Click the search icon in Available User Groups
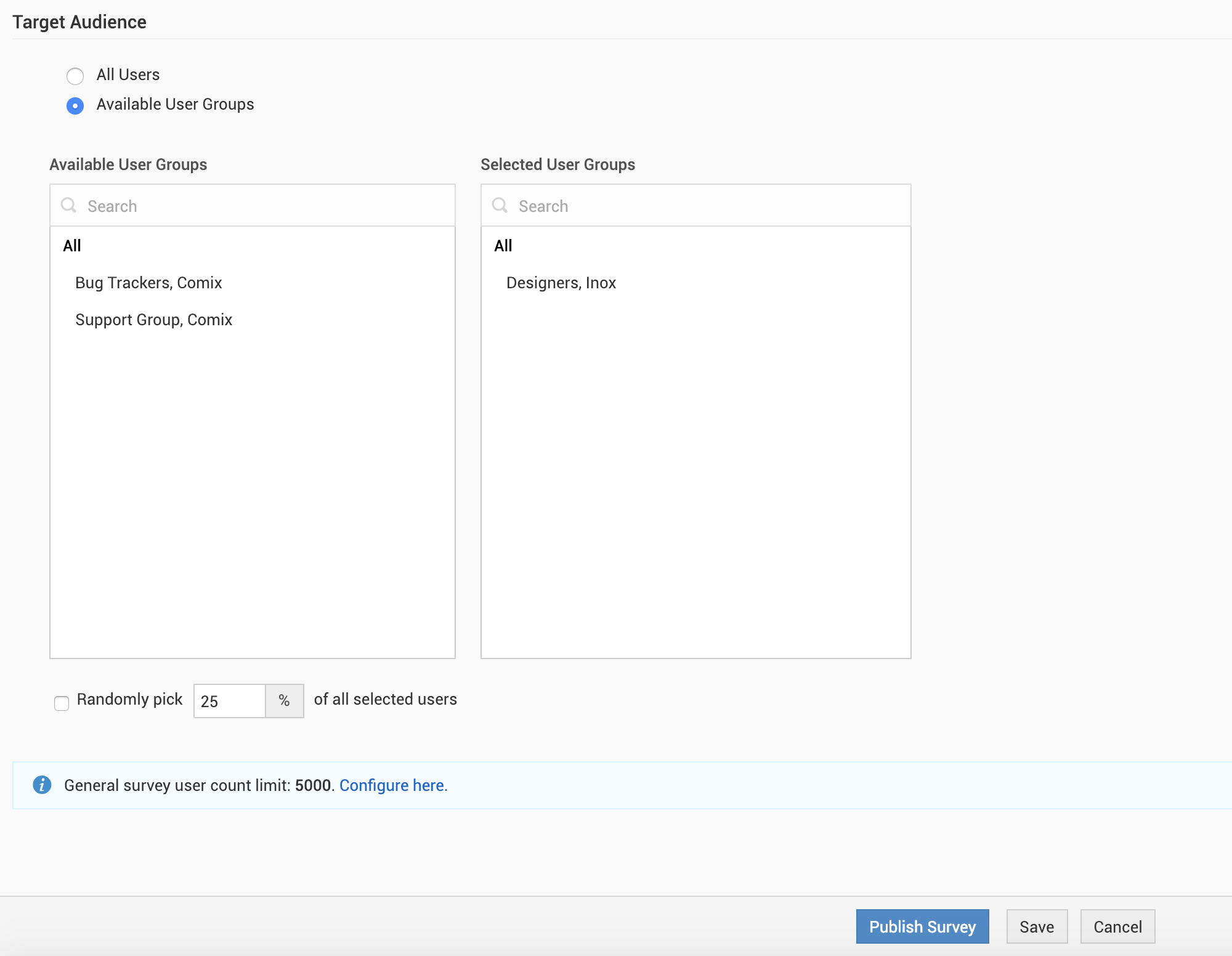Screen dimensions: 1232x956 tap(68, 205)
